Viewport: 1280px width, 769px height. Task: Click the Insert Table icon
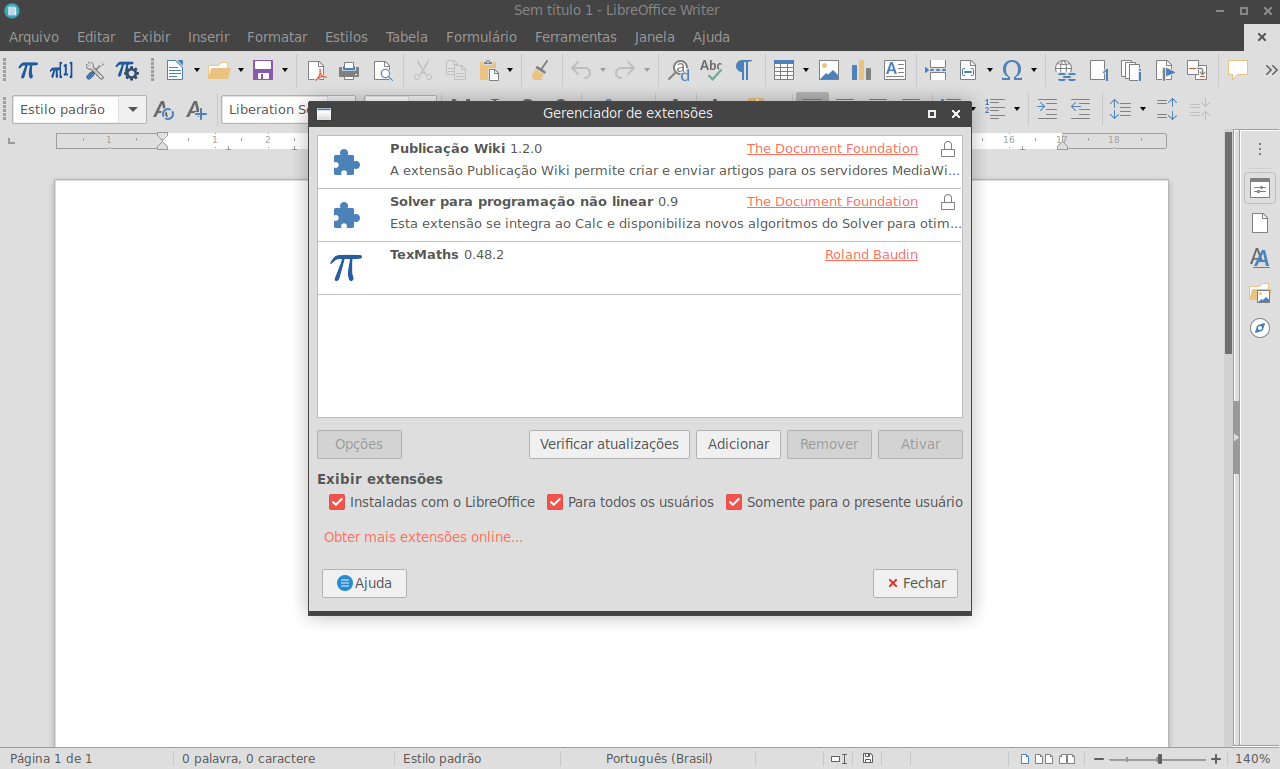(785, 70)
